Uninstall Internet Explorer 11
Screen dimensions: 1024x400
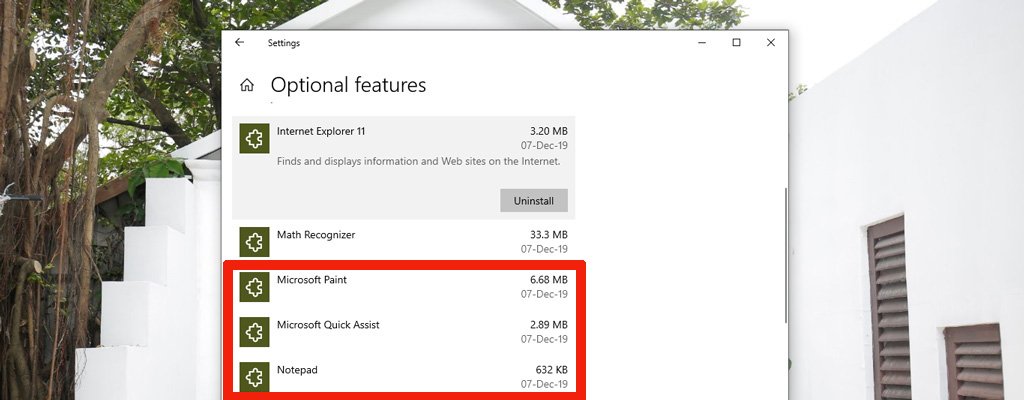pos(533,201)
